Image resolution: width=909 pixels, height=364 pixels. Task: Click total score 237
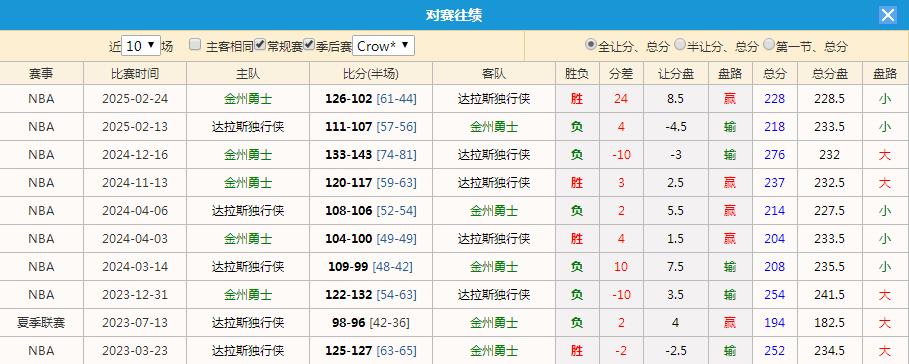pyautogui.click(x=775, y=183)
